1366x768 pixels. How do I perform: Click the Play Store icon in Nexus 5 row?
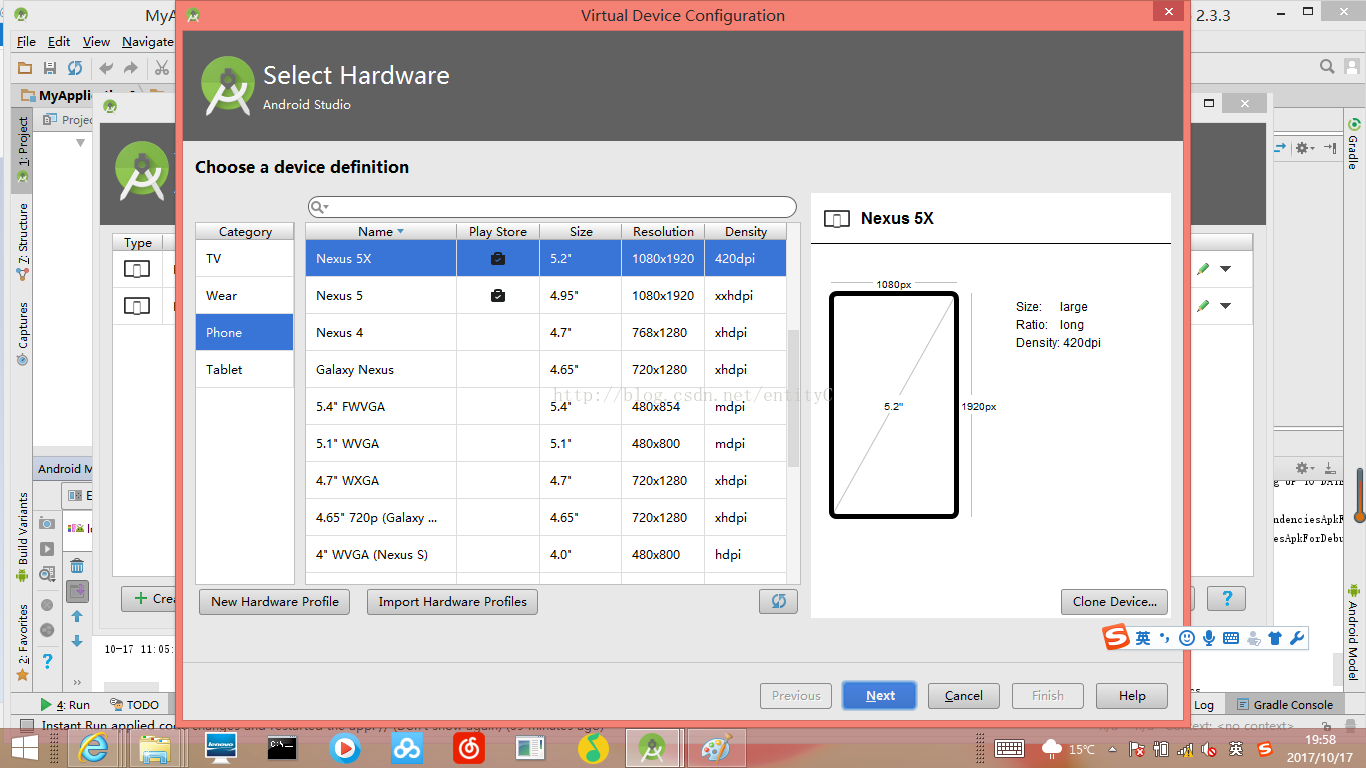(498, 296)
